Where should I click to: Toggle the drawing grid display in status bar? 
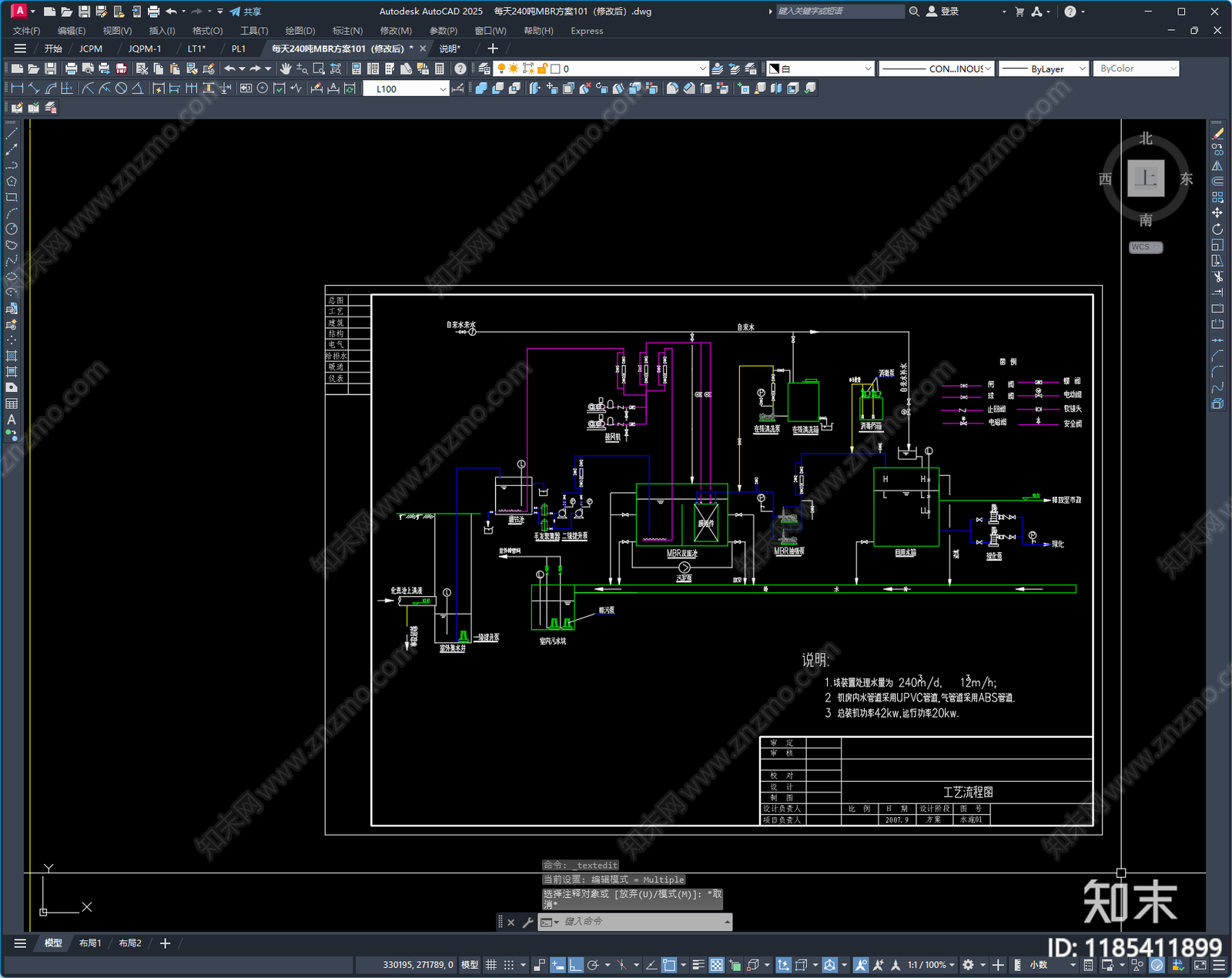tap(490, 965)
